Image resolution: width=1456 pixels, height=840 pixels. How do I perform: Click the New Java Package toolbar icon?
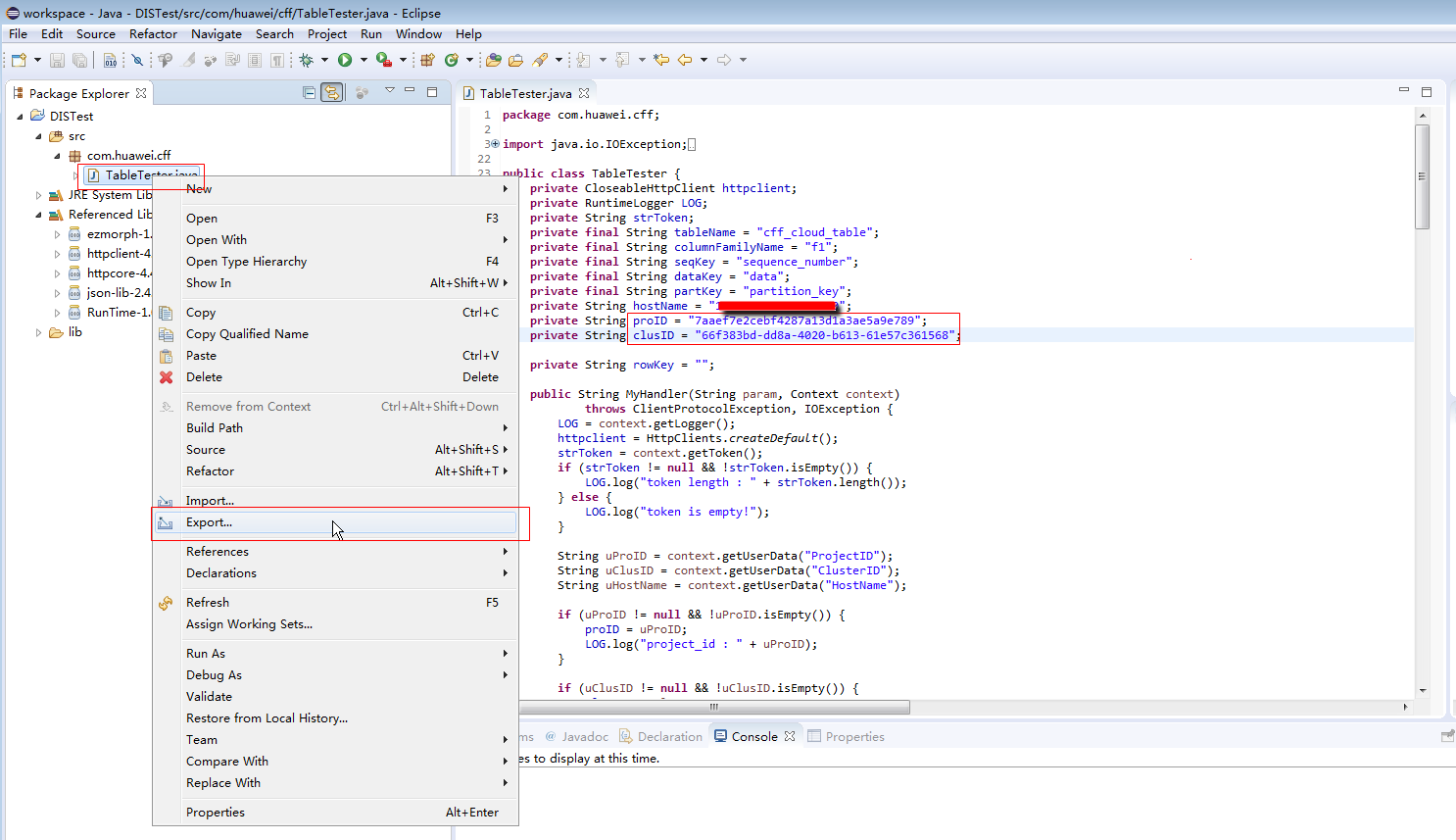tap(427, 60)
